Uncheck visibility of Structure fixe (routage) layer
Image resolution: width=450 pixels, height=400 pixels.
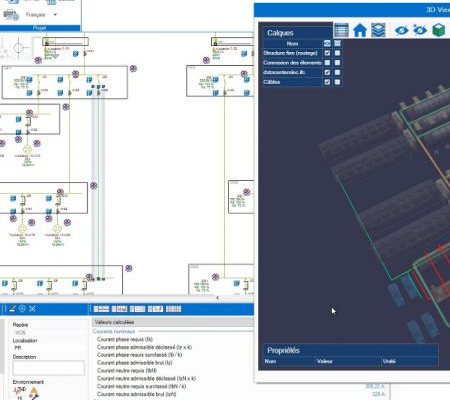(x=327, y=53)
